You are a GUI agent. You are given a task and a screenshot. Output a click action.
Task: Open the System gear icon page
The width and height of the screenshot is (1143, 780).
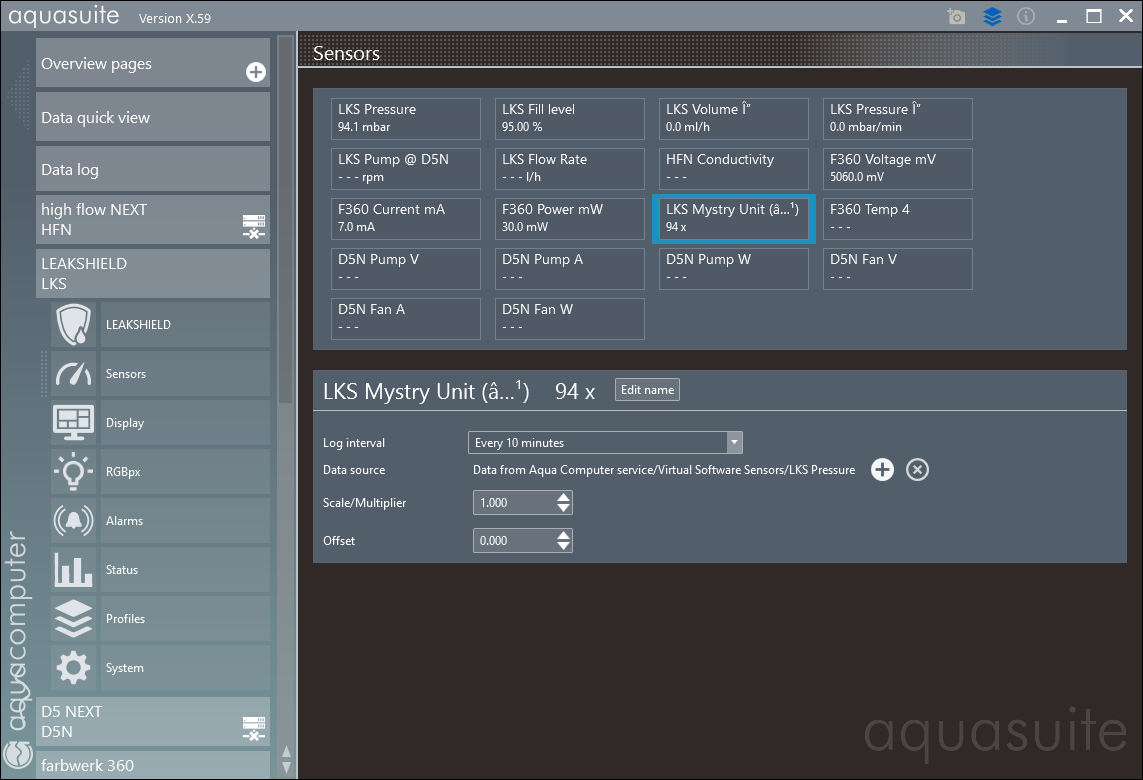coord(74,668)
